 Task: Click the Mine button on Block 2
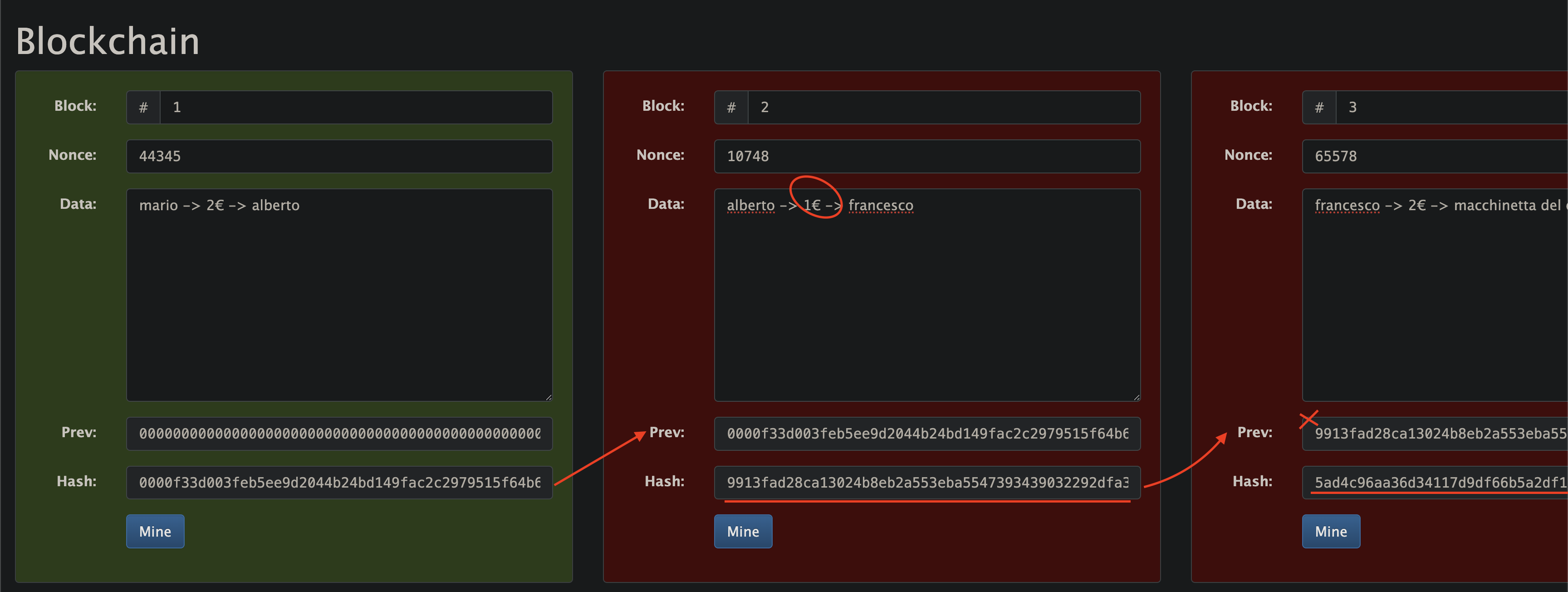[743, 531]
